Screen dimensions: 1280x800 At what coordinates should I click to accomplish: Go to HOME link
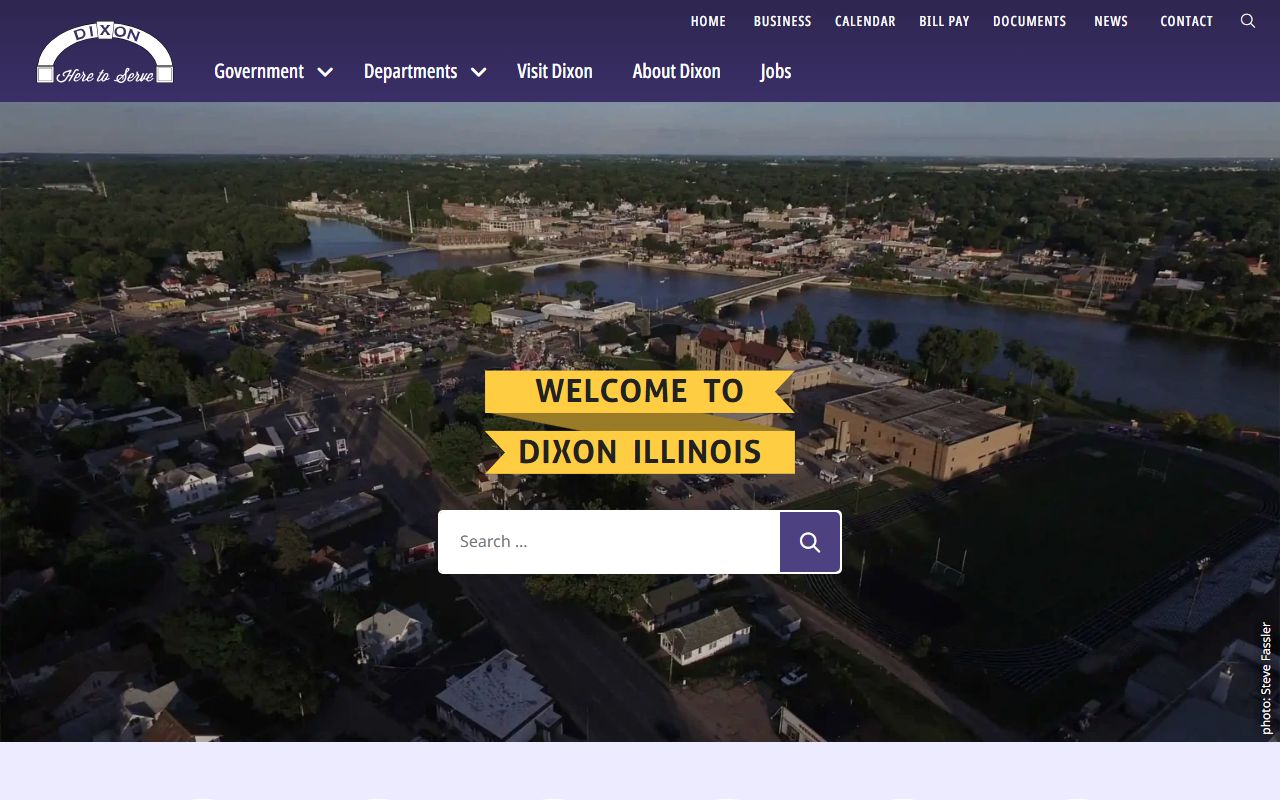[708, 21]
